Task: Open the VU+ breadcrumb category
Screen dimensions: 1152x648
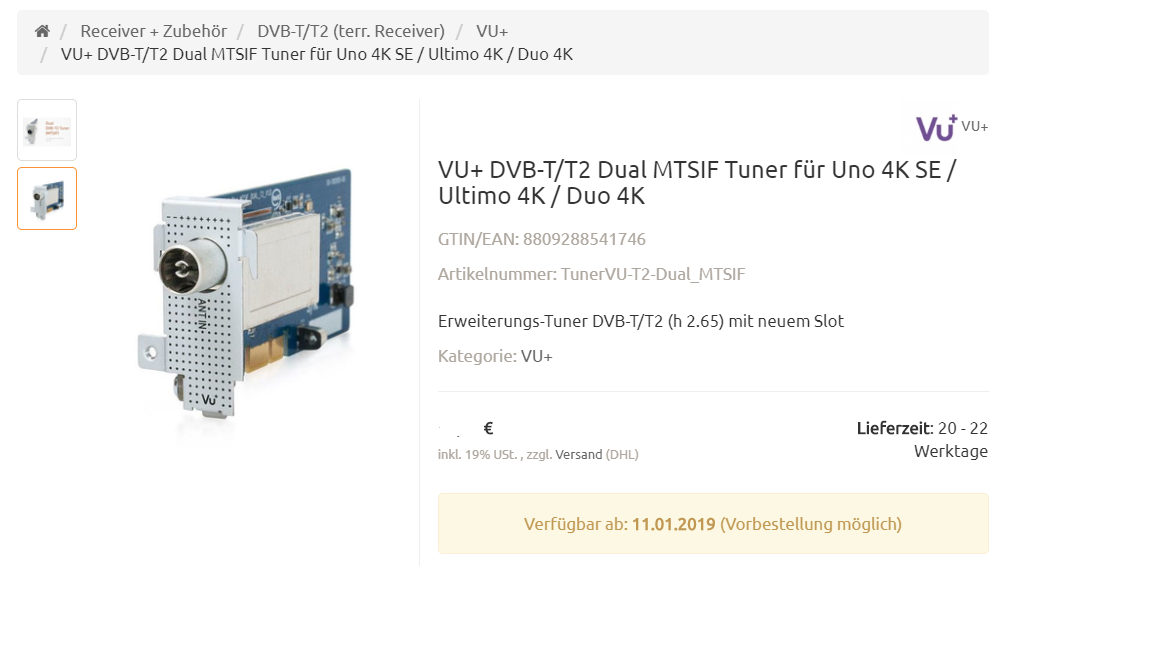Action: (x=492, y=31)
